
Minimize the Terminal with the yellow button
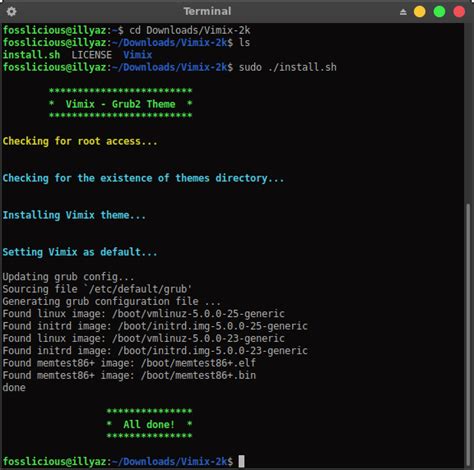tap(420, 12)
